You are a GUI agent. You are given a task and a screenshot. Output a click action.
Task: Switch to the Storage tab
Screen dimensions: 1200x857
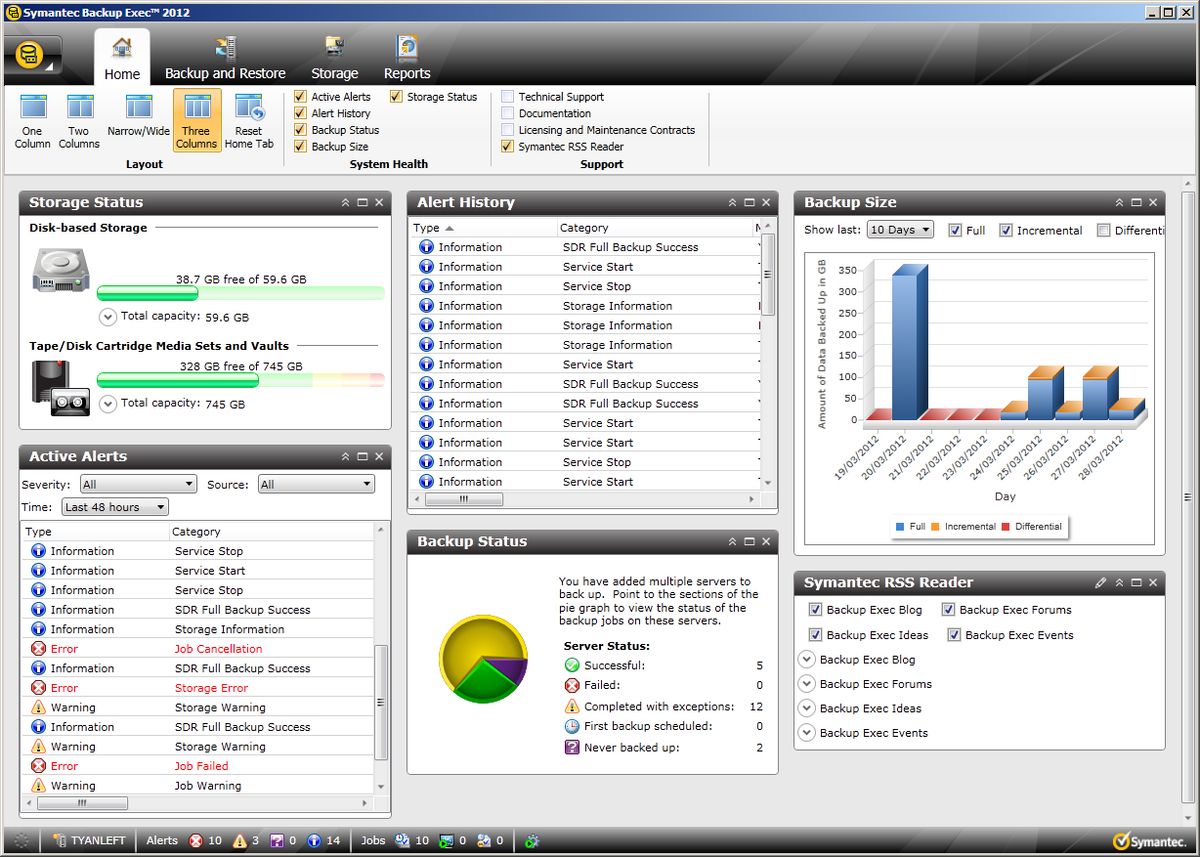point(334,56)
